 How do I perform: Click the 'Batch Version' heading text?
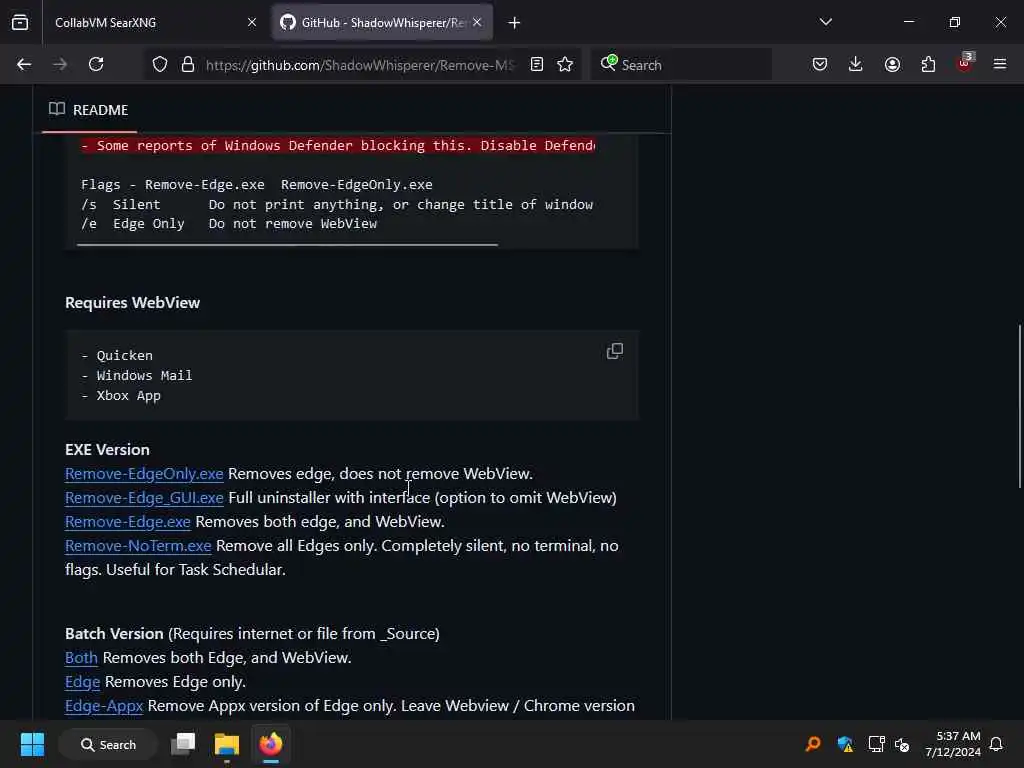click(114, 633)
